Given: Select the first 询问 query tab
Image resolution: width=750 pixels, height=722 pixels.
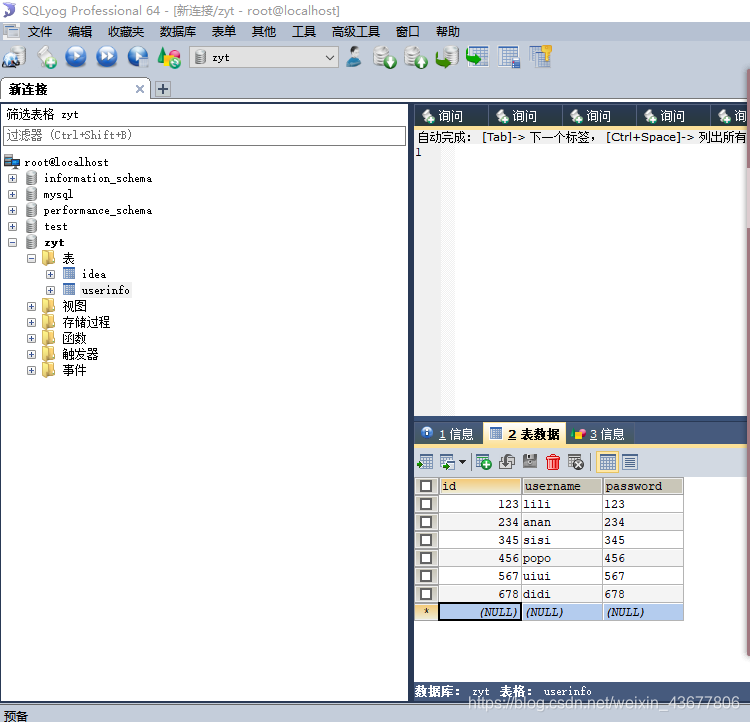Looking at the screenshot, I should point(451,116).
